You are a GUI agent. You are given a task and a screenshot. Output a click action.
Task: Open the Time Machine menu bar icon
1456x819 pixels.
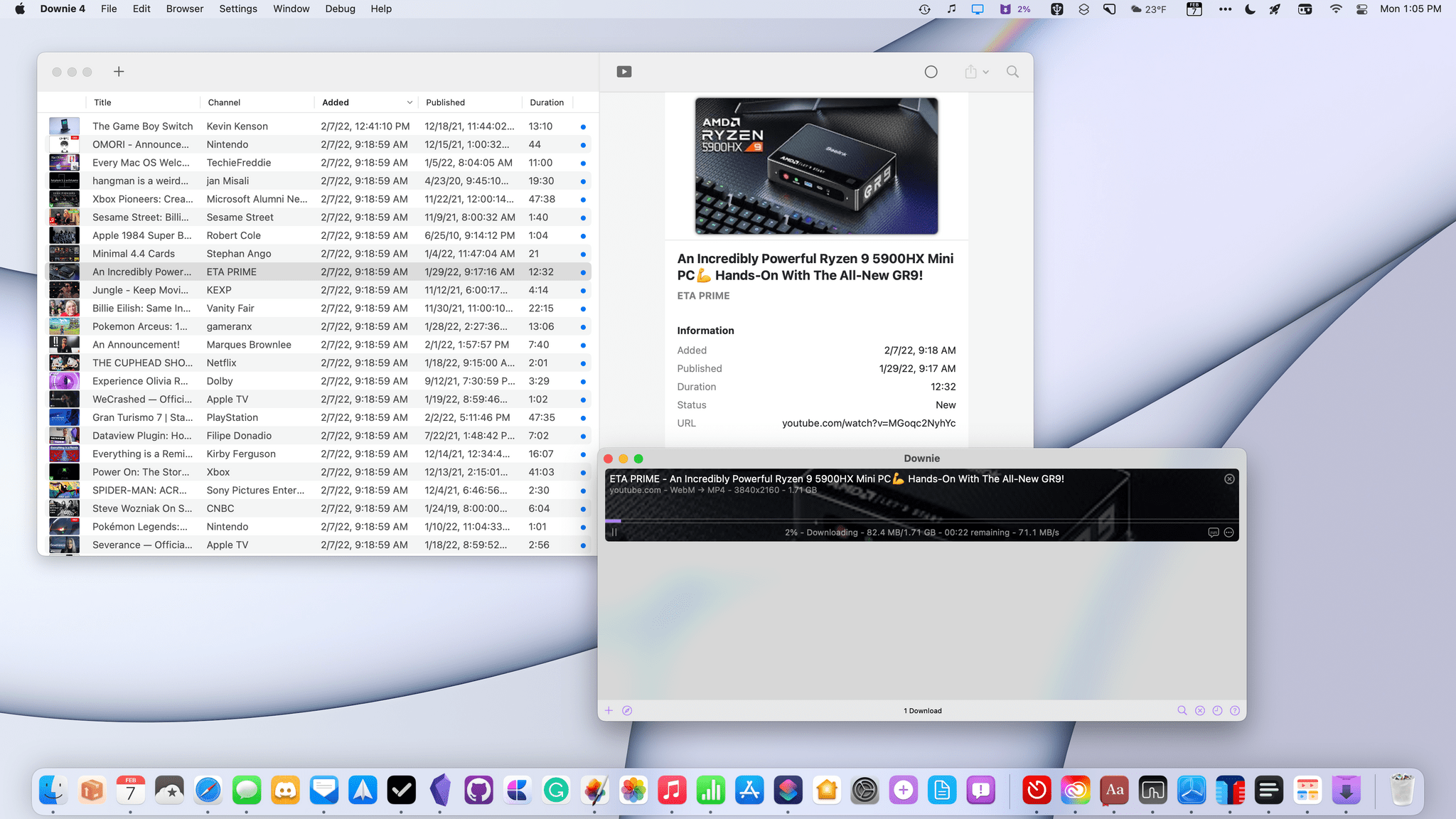[924, 9]
